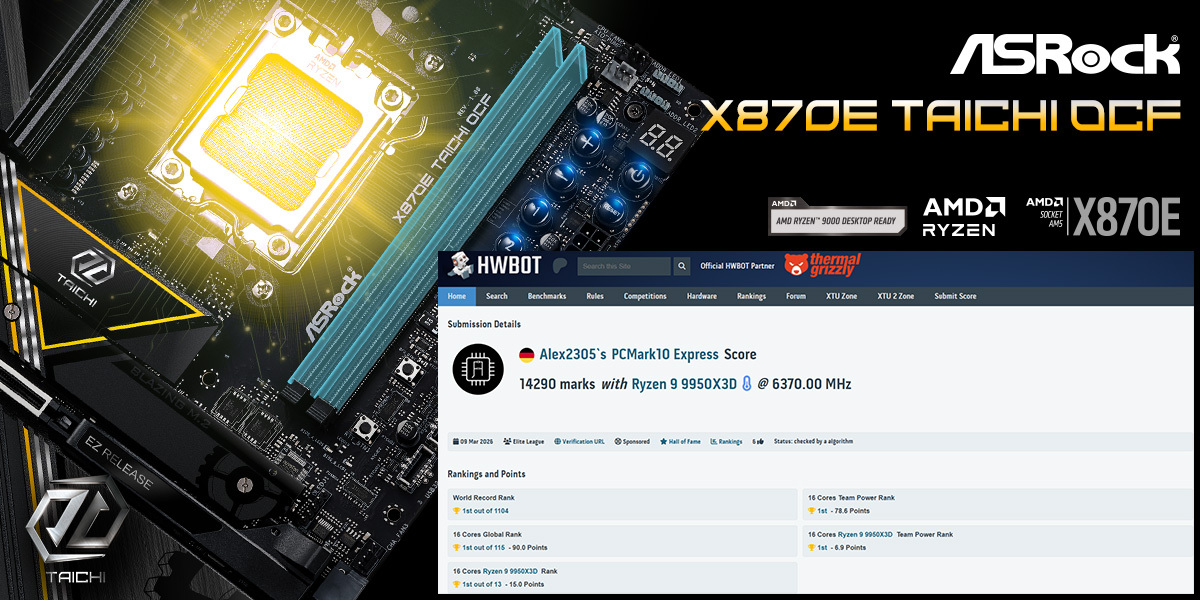Open the Verification URL link
The image size is (1200, 600).
(x=583, y=441)
